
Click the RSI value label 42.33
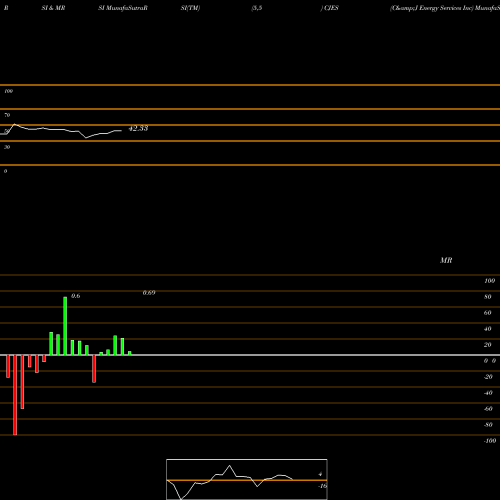pos(138,128)
